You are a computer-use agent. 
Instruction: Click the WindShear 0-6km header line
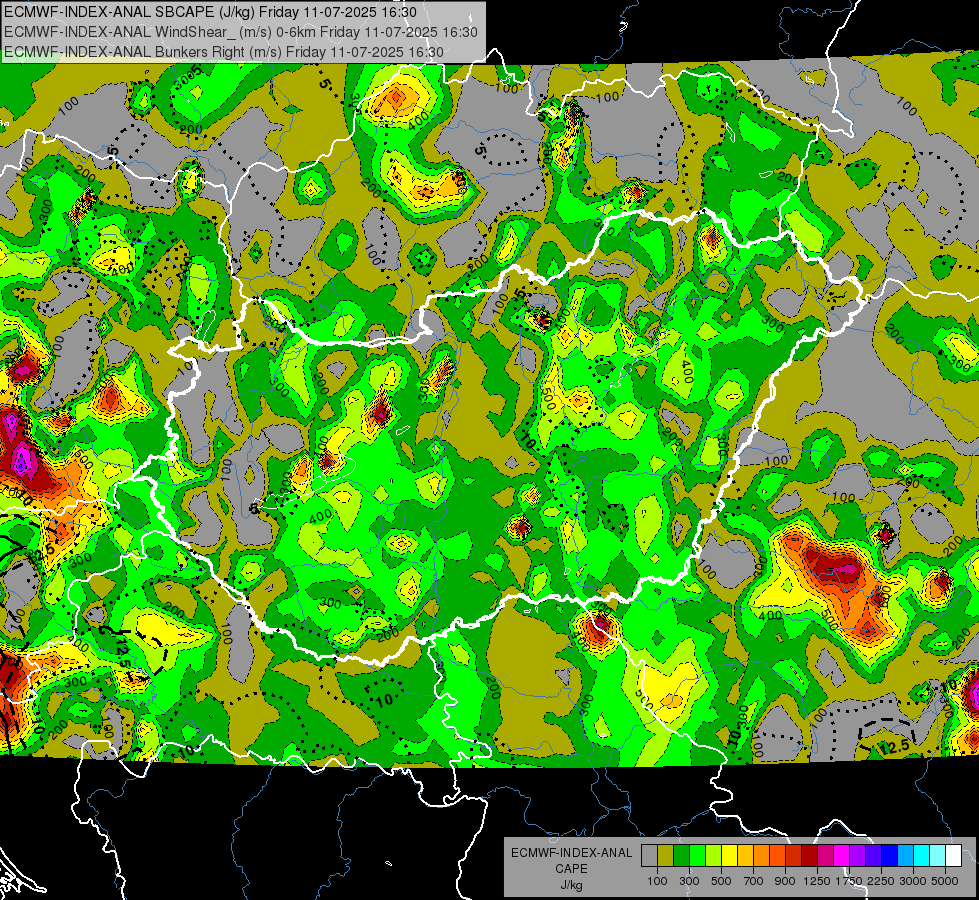240,32
